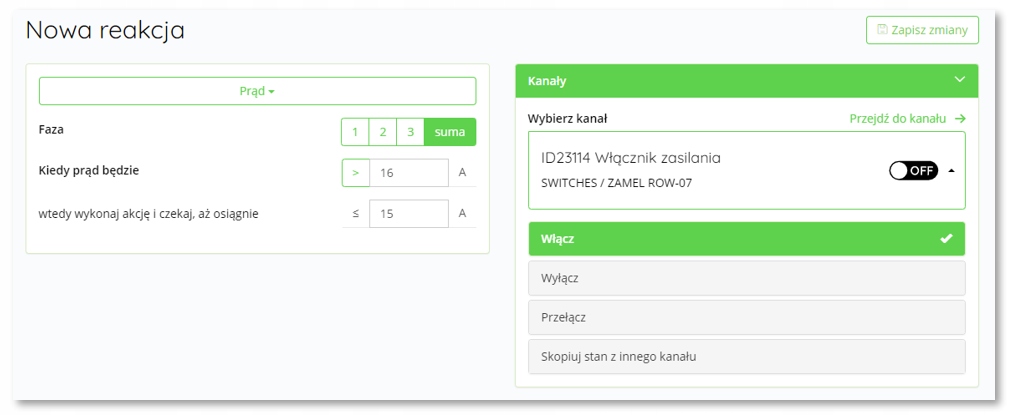Click the arrow beside Przejdź do kanału

coord(960,119)
